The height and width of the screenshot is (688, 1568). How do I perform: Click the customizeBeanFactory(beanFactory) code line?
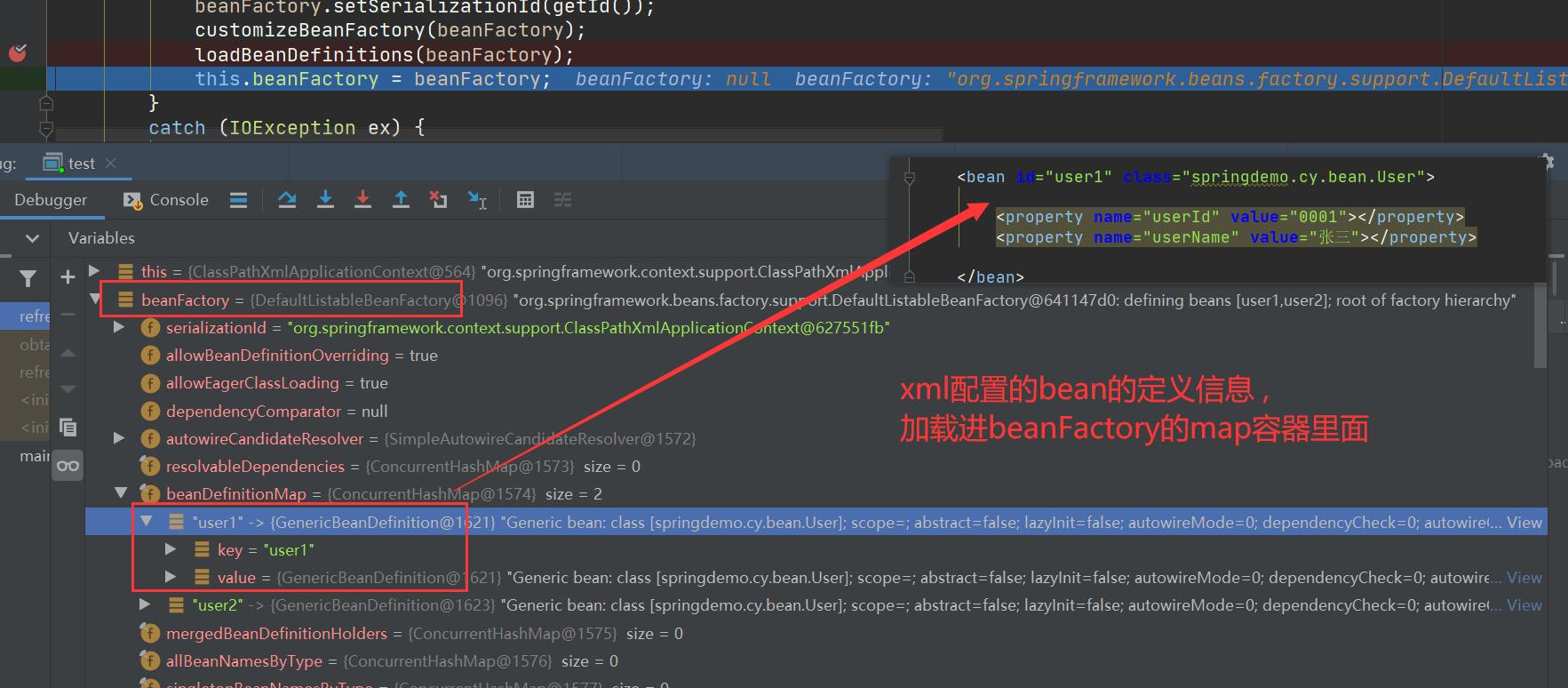click(x=390, y=30)
